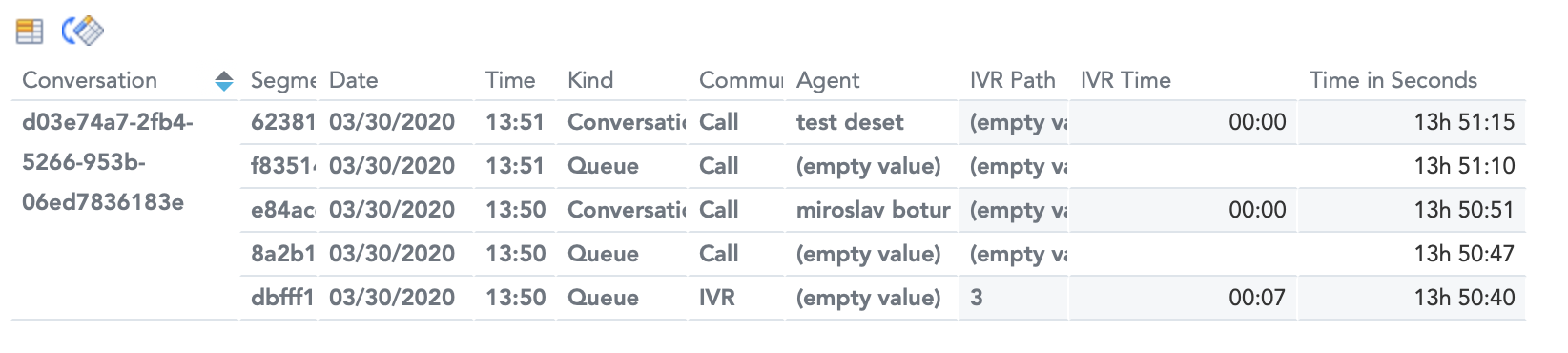Select agent cell "miroslav botur"

coord(873,210)
